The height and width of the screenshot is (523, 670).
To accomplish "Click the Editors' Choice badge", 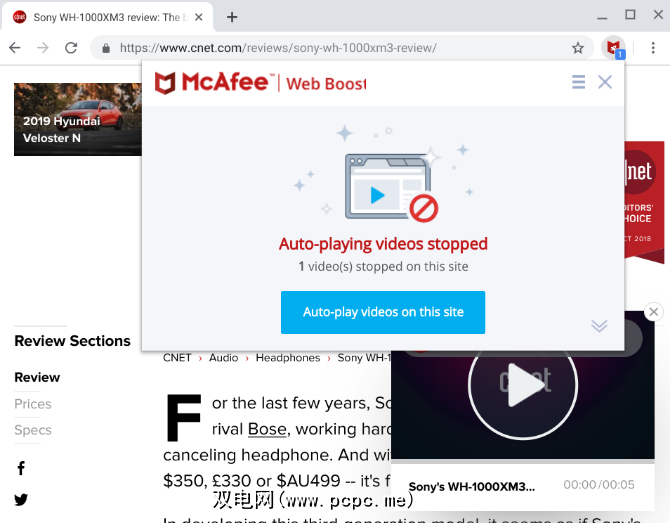I will click(x=644, y=201).
